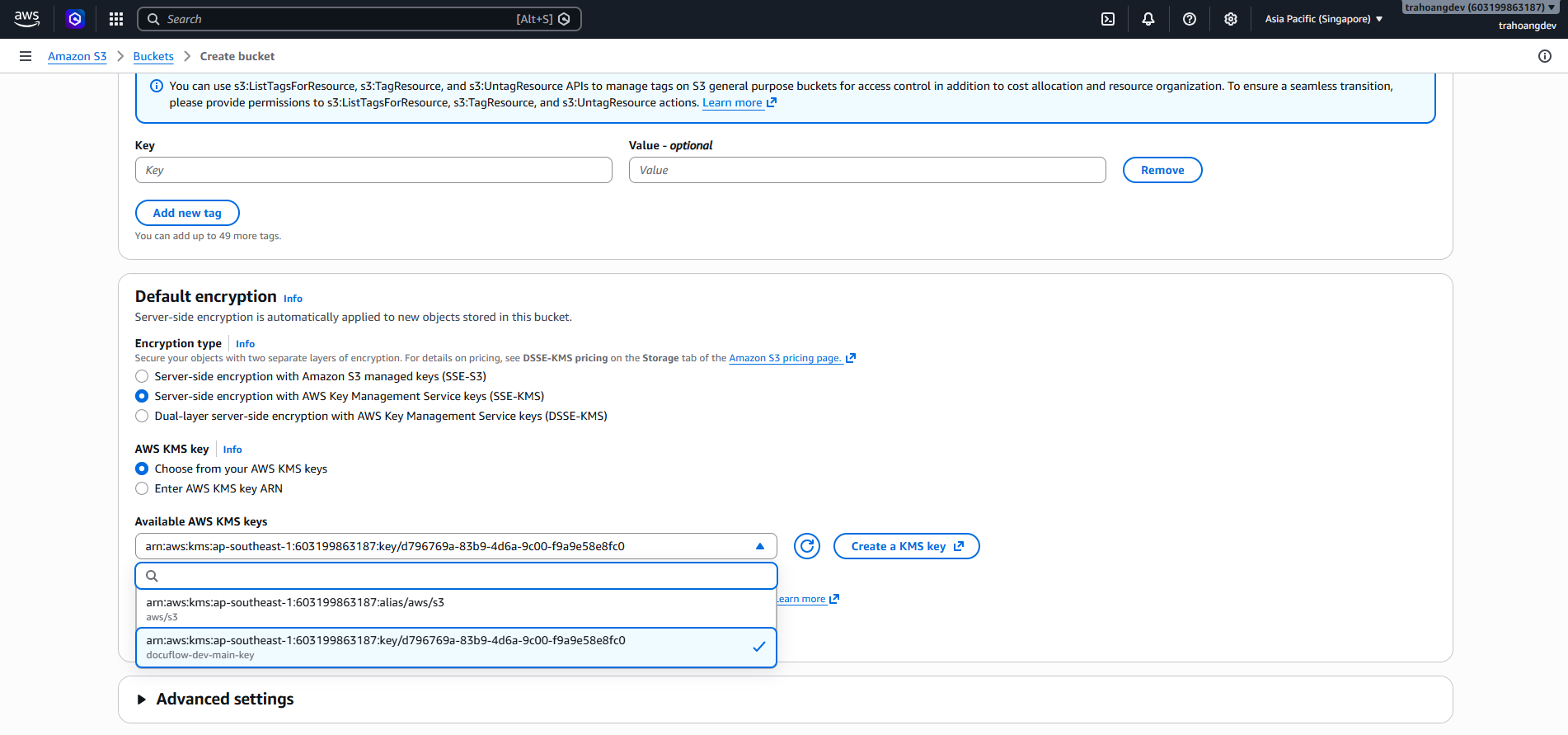Screen dimensions: 1568x735
Task: Focus the tag Key input field
Action: (373, 170)
